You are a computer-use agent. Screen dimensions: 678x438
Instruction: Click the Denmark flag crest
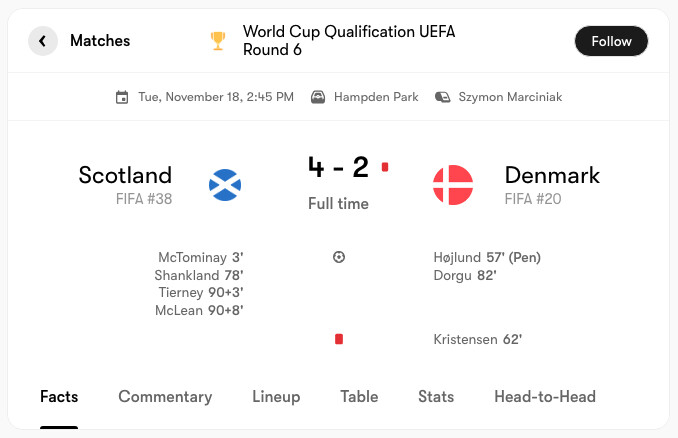452,185
